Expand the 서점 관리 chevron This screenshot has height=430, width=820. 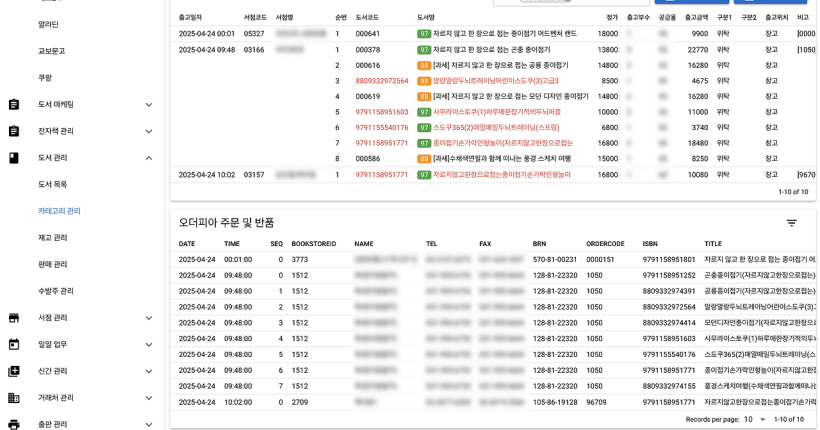(149, 318)
